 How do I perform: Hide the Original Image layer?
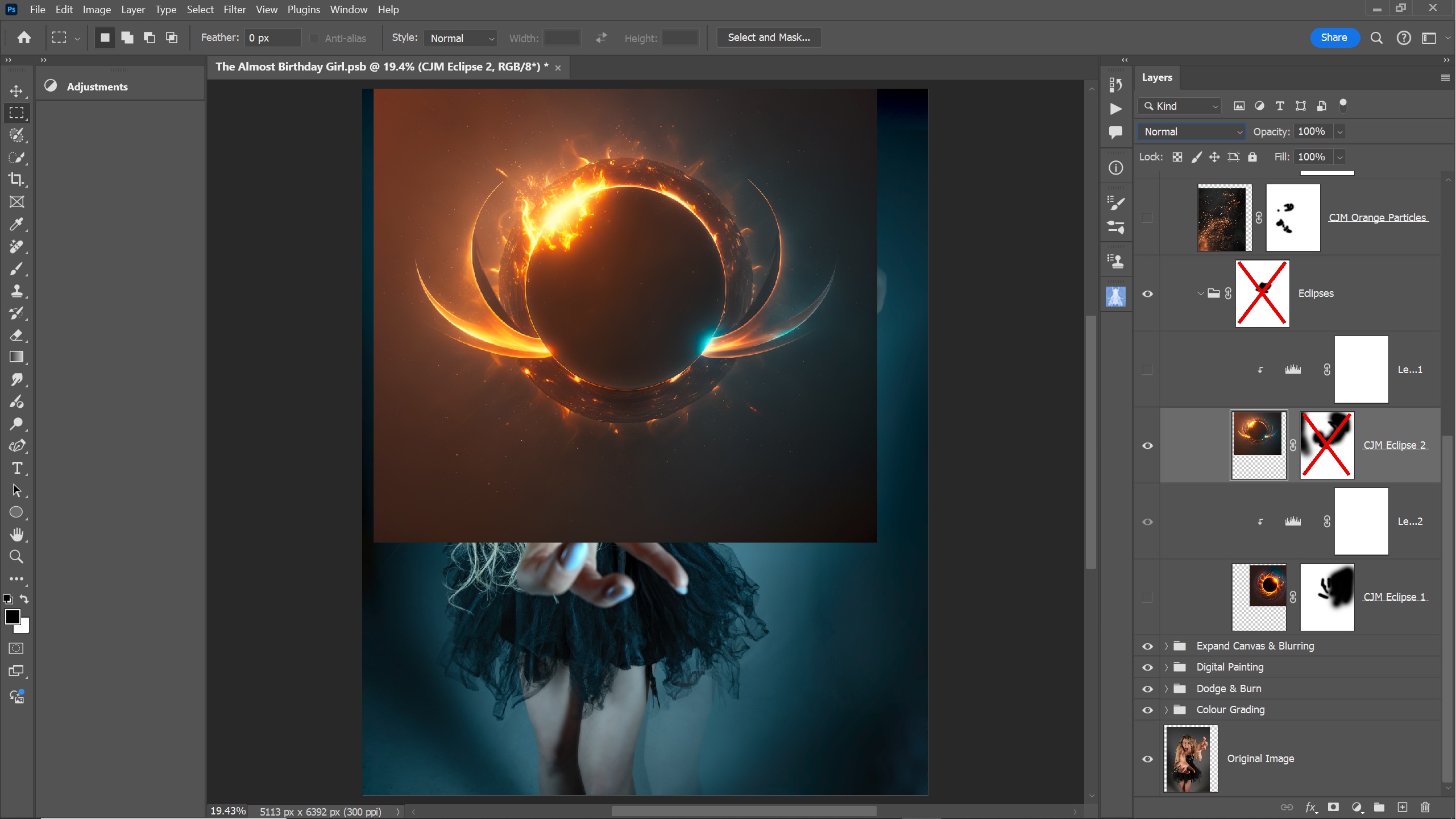coord(1148,759)
